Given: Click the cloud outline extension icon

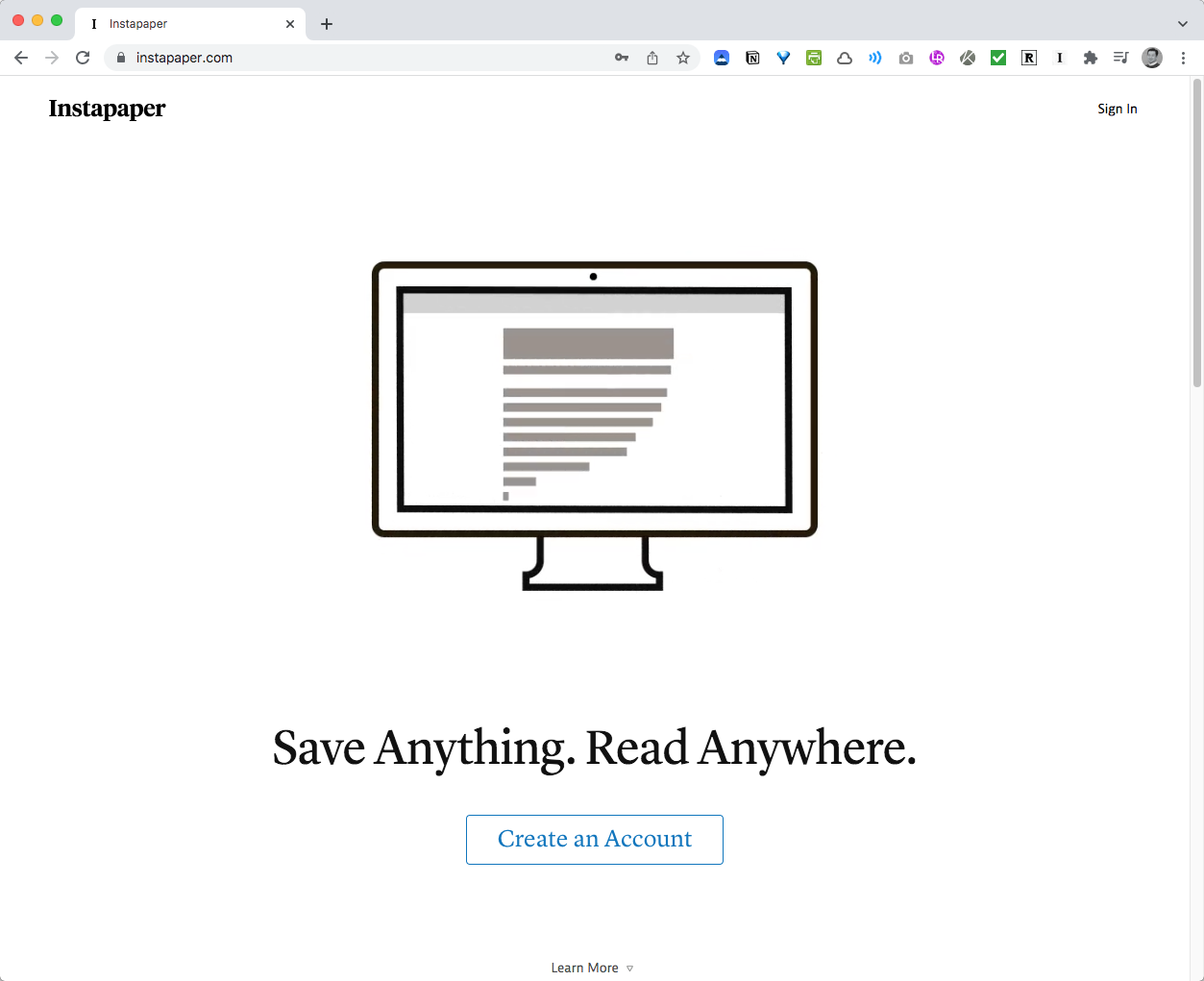Looking at the screenshot, I should coord(845,58).
